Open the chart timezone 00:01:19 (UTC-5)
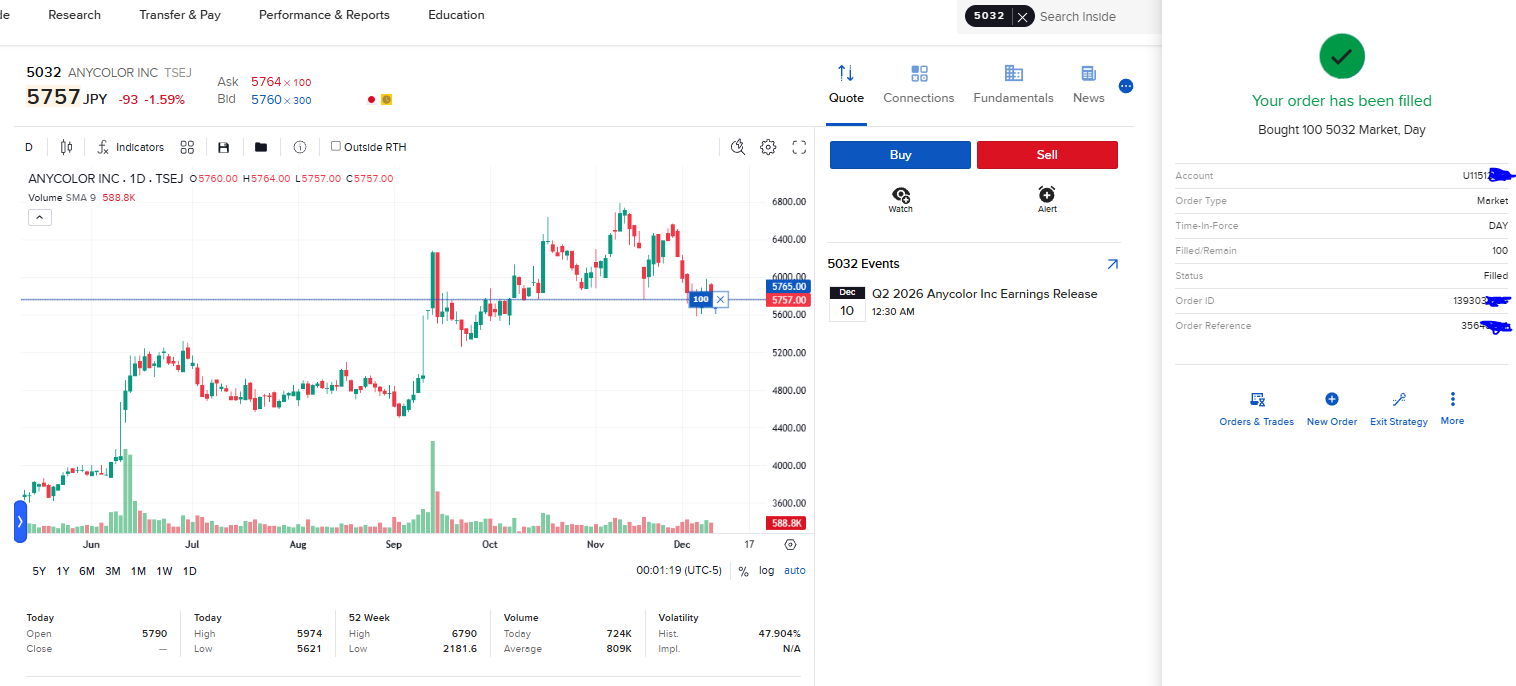The height and width of the screenshot is (686, 1516). pyautogui.click(x=679, y=571)
